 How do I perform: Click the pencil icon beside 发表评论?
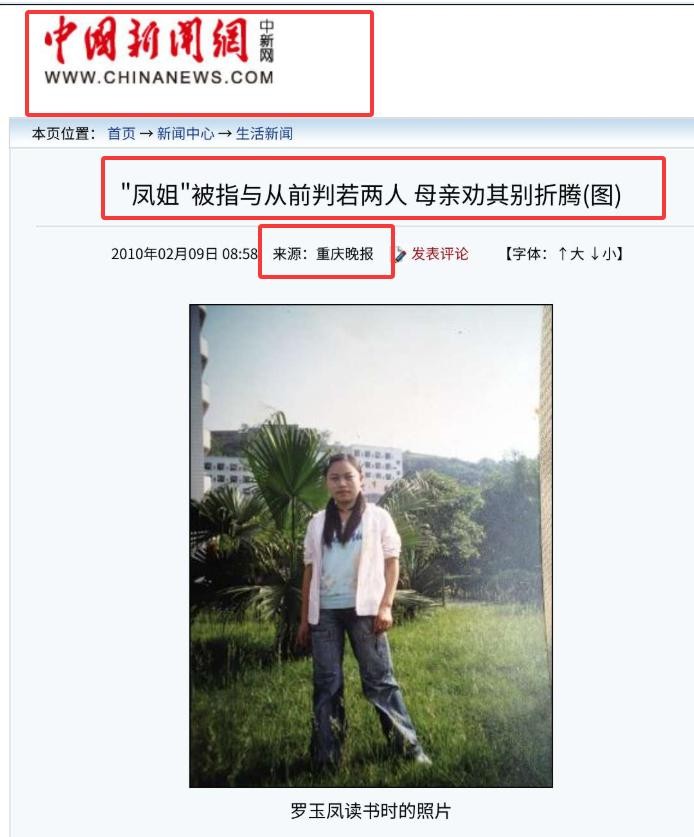pyautogui.click(x=400, y=254)
